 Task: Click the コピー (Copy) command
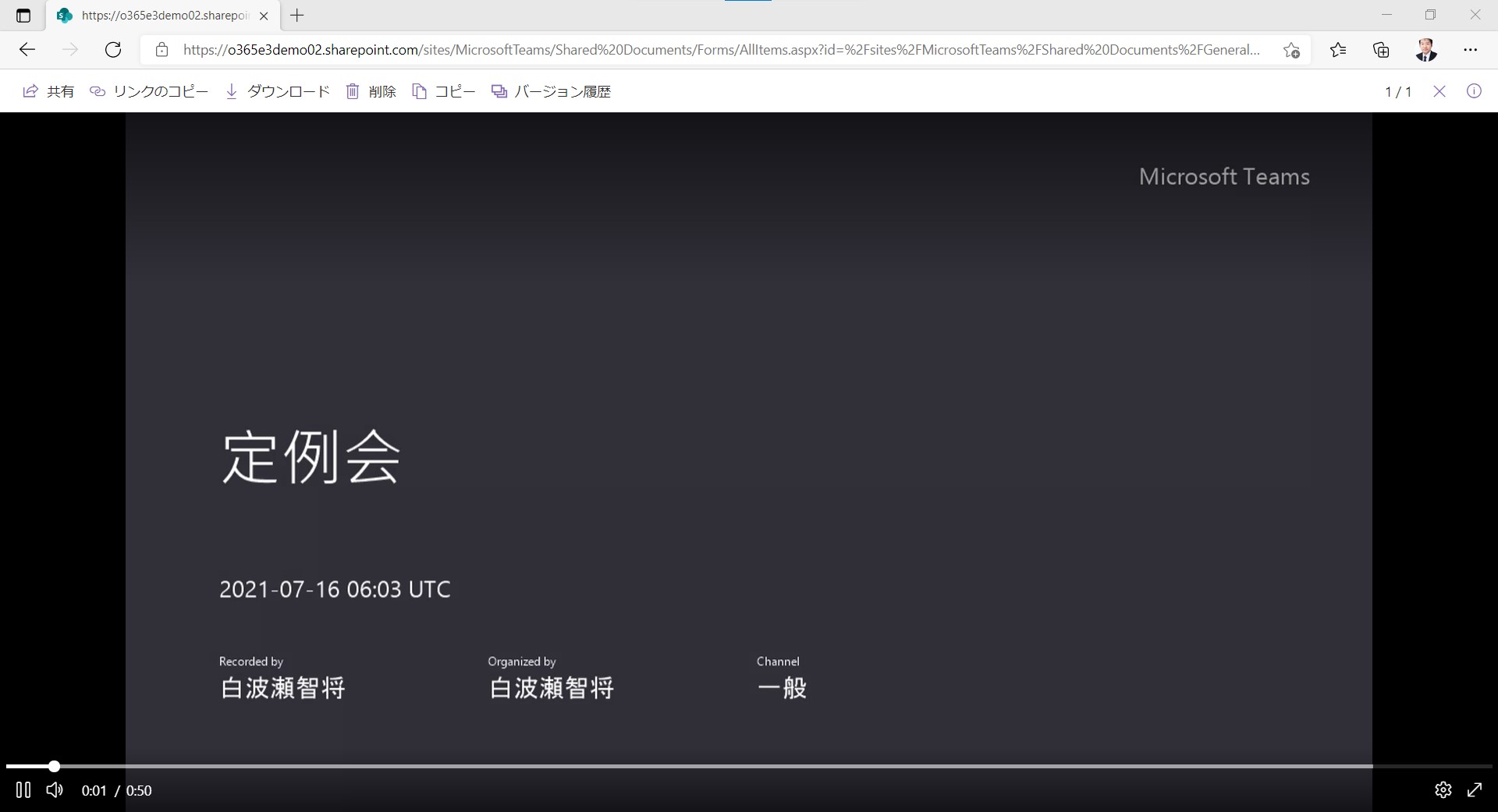pos(444,91)
